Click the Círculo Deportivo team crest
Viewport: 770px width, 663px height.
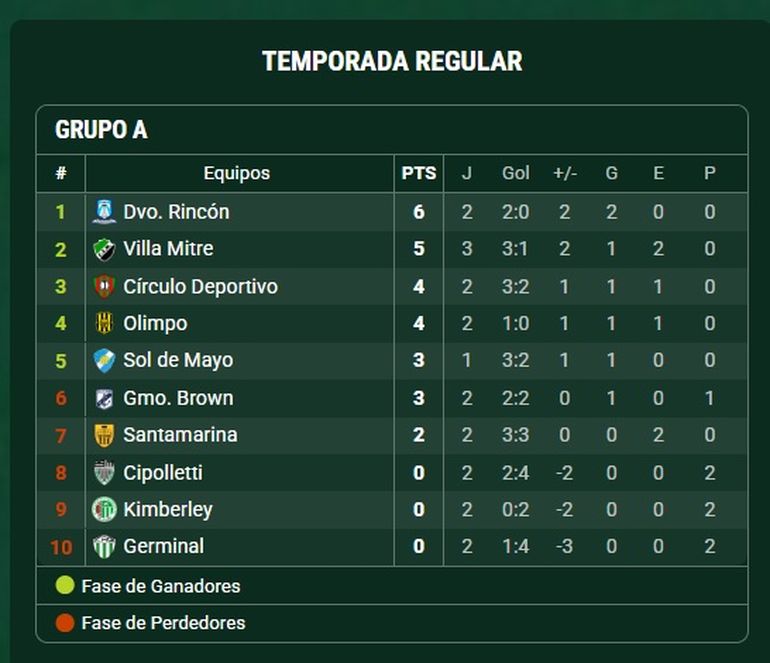[104, 286]
